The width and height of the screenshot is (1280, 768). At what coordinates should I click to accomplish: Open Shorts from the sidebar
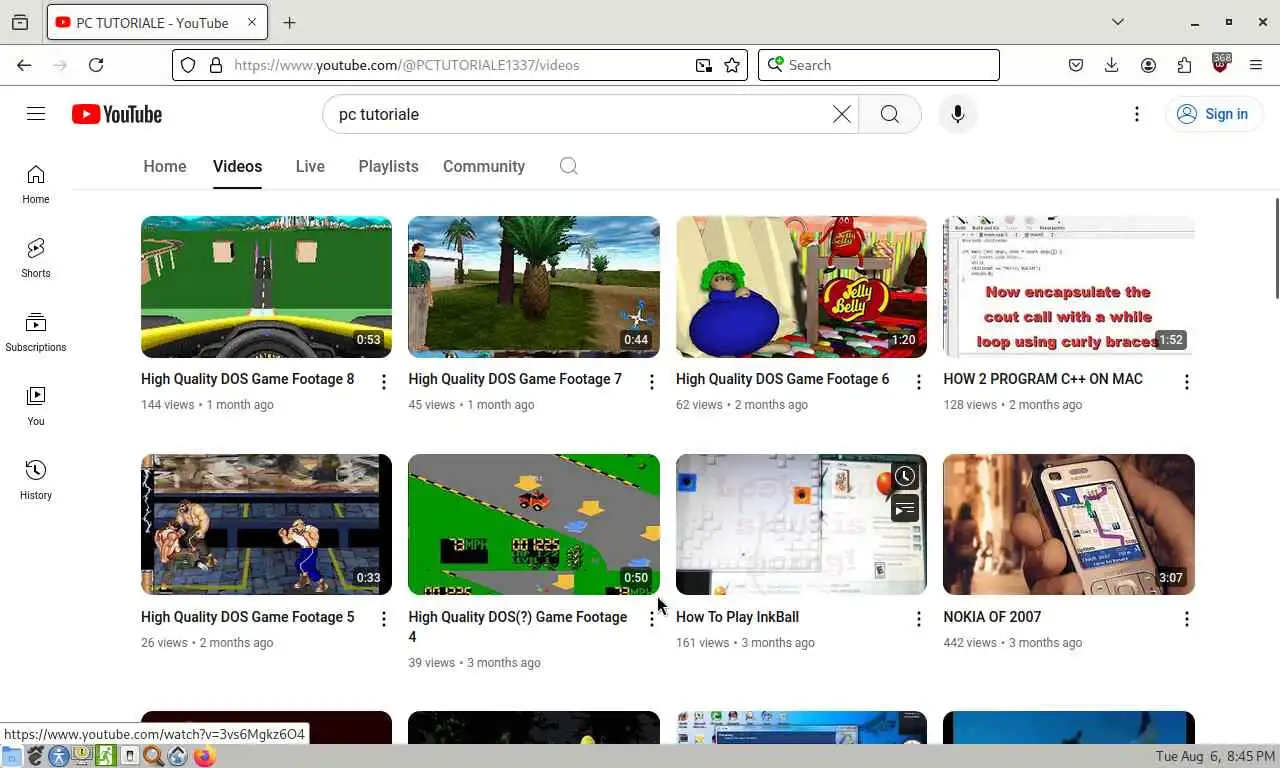pos(36,258)
